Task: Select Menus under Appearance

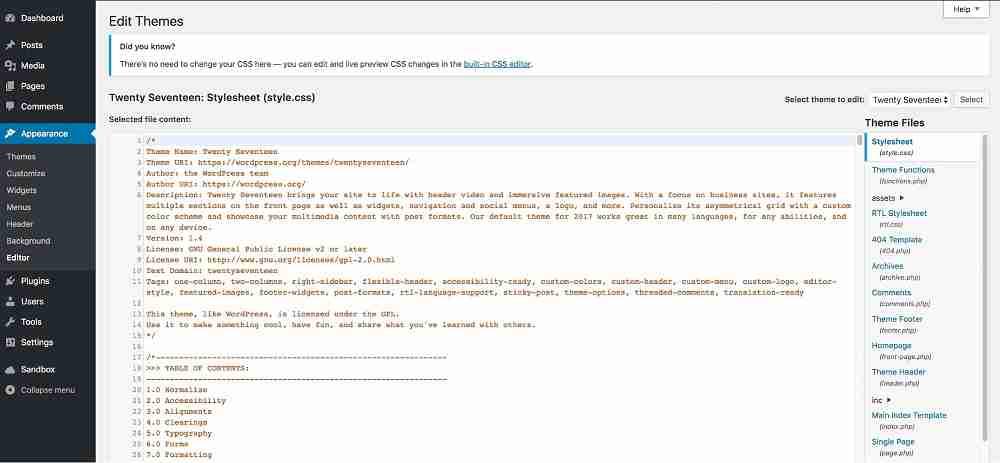Action: (x=19, y=207)
